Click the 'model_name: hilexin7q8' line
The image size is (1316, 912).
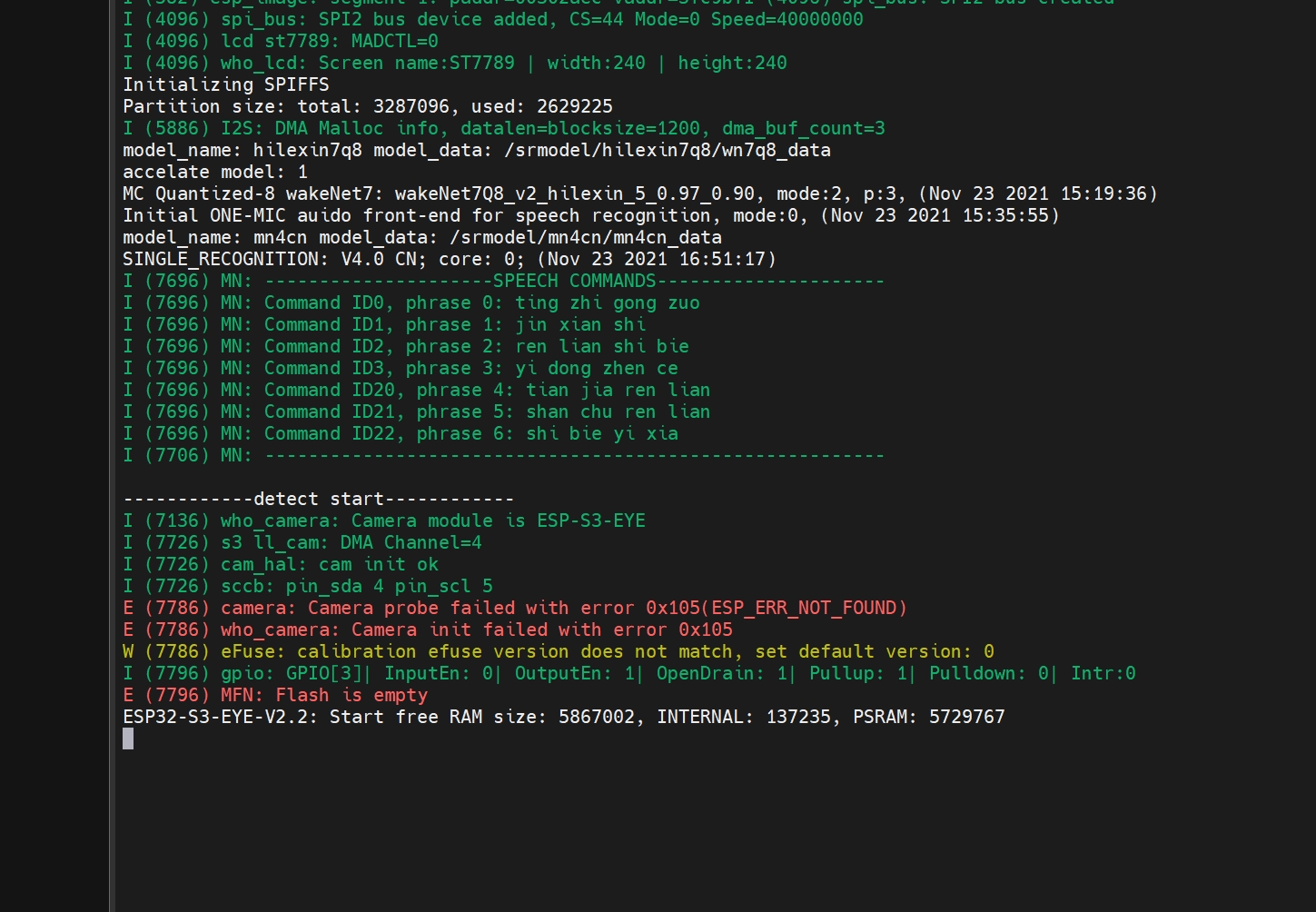(x=477, y=150)
